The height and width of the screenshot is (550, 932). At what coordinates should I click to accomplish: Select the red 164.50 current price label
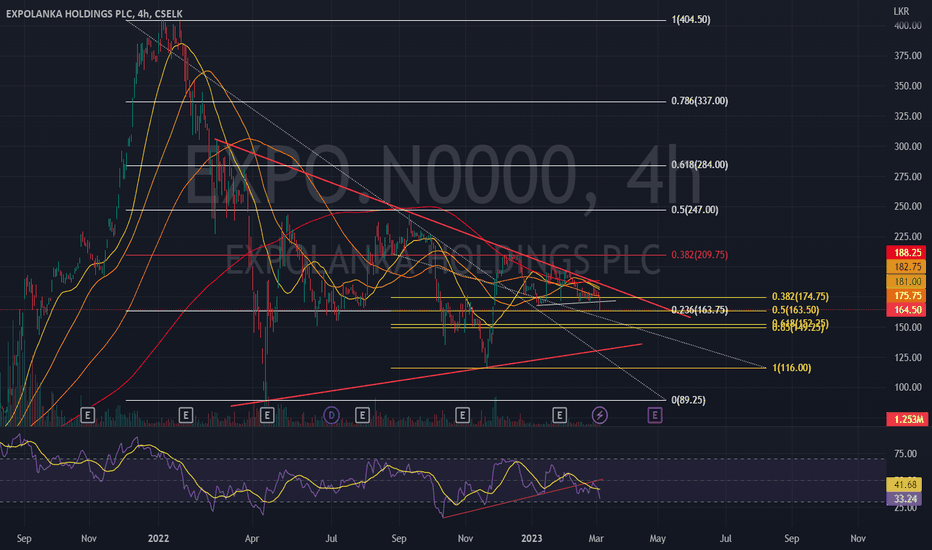click(906, 310)
